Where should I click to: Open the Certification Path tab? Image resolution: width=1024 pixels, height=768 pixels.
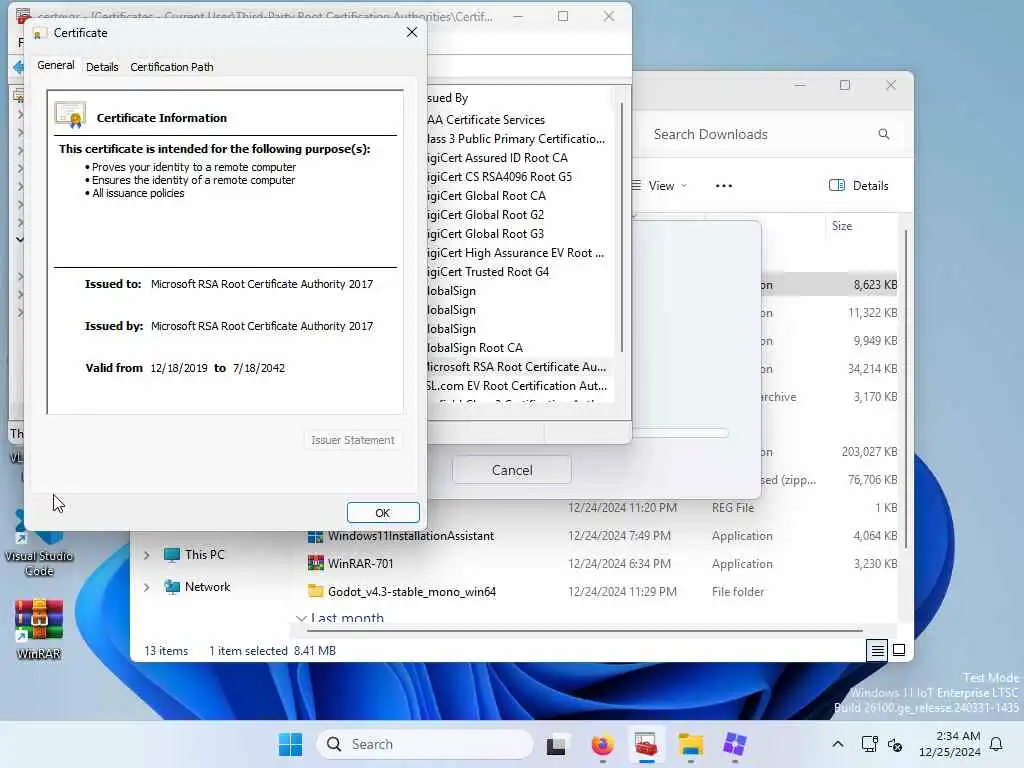(172, 67)
